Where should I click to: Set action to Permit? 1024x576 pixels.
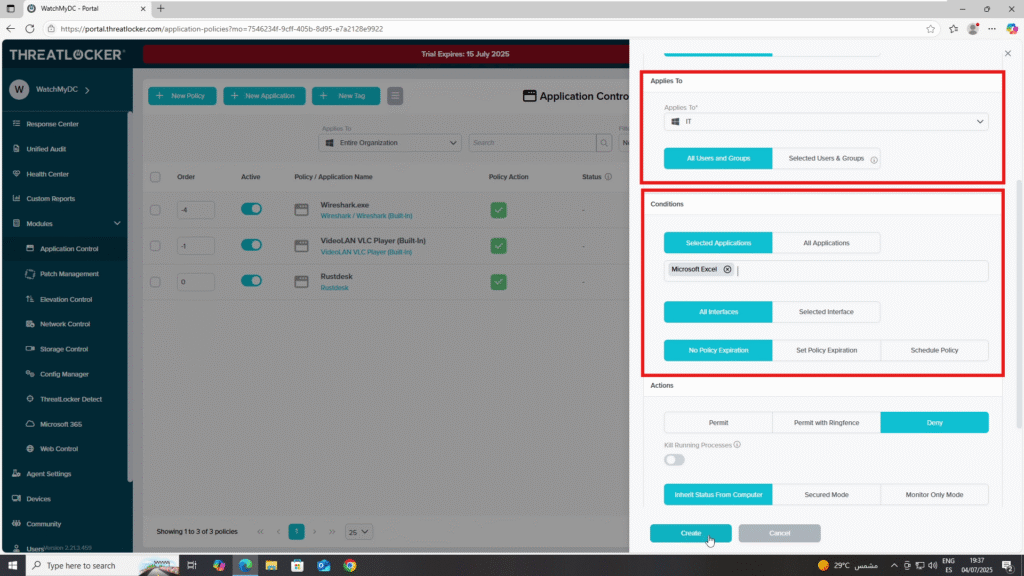tap(718, 423)
